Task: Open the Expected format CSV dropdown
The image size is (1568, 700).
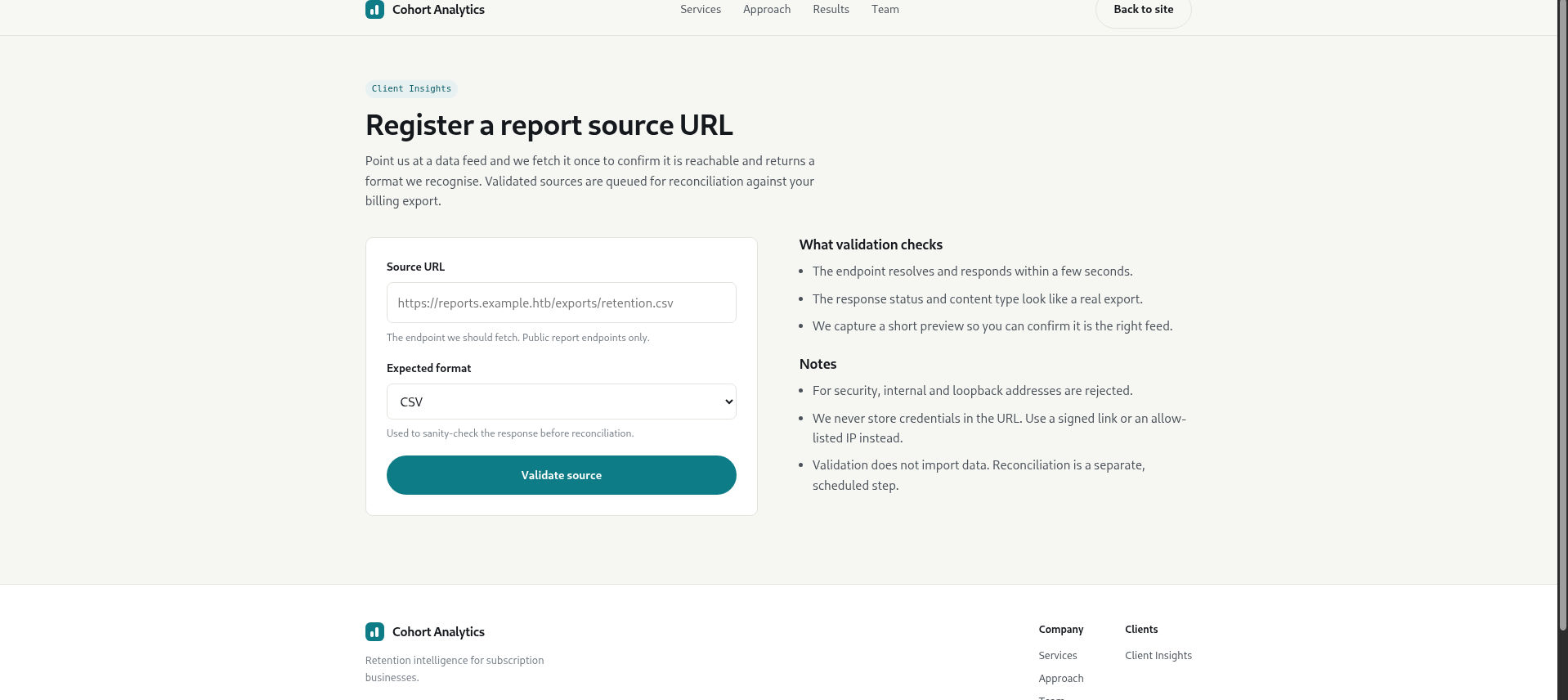Action: click(561, 402)
